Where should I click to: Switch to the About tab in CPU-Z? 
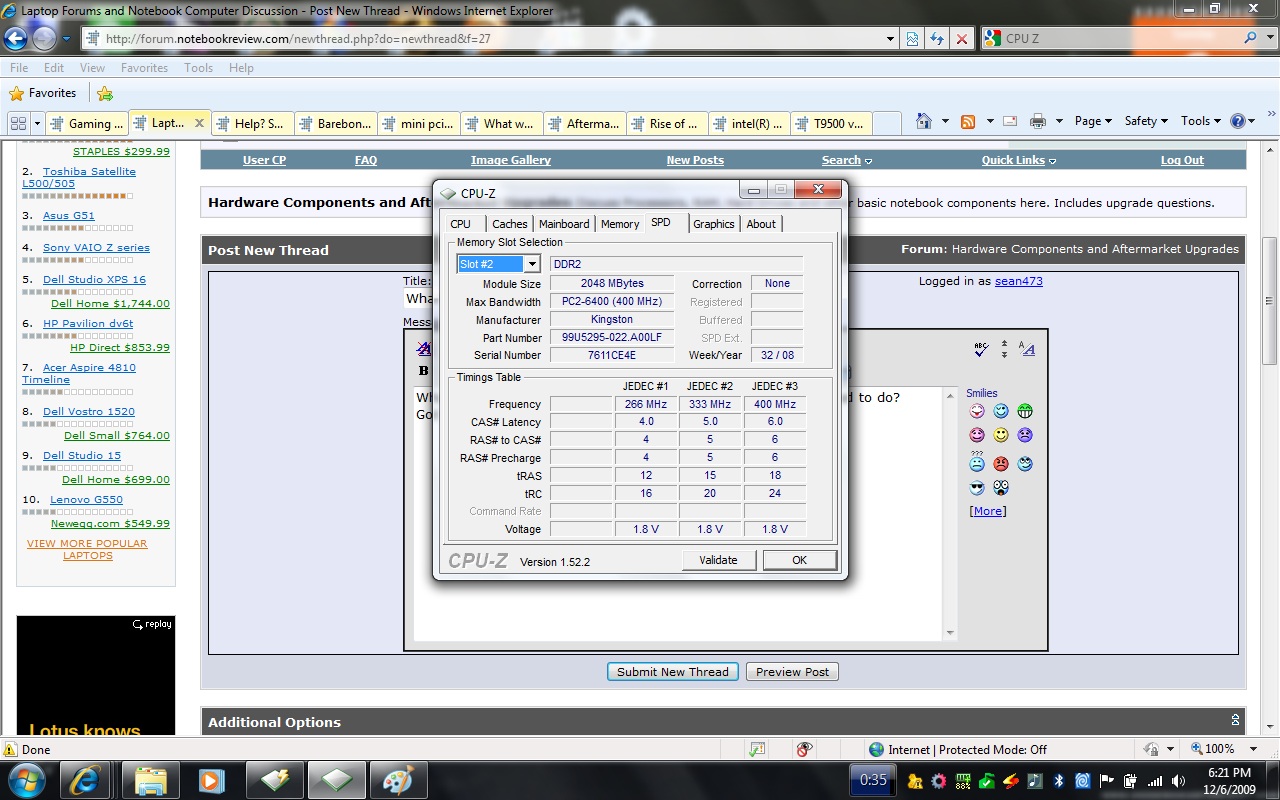pyautogui.click(x=761, y=224)
